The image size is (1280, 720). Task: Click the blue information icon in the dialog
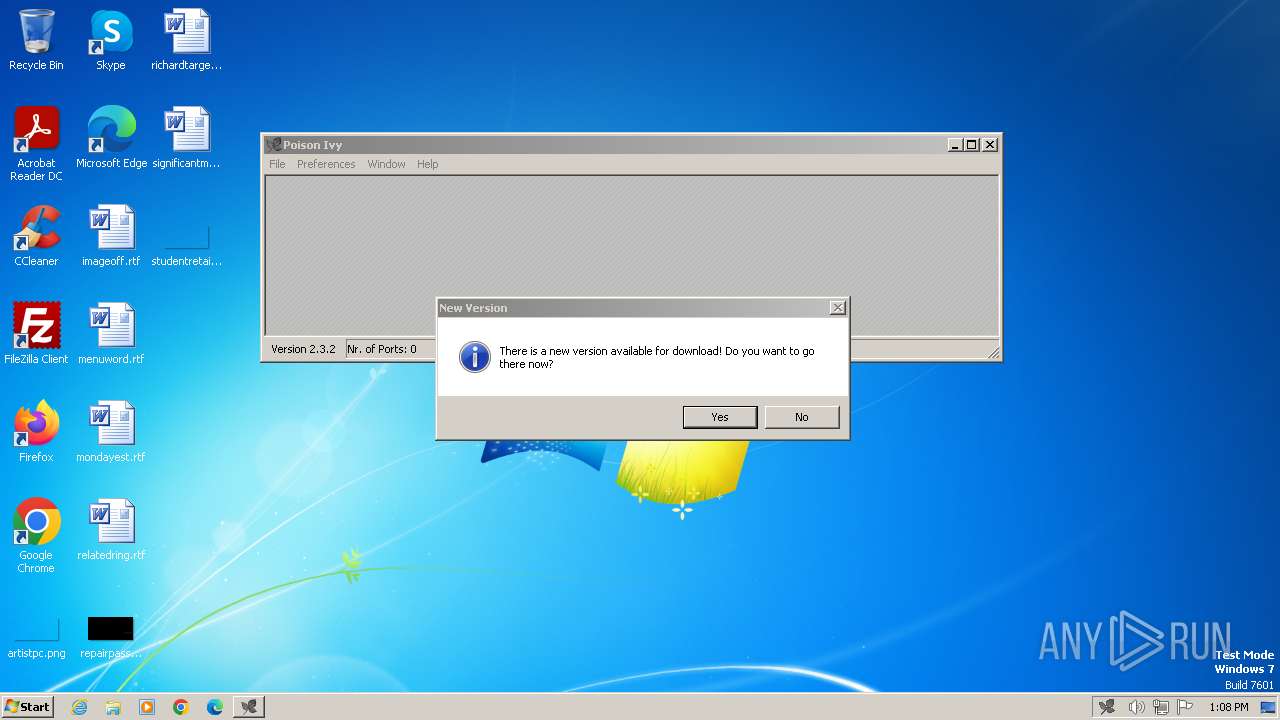pos(474,357)
